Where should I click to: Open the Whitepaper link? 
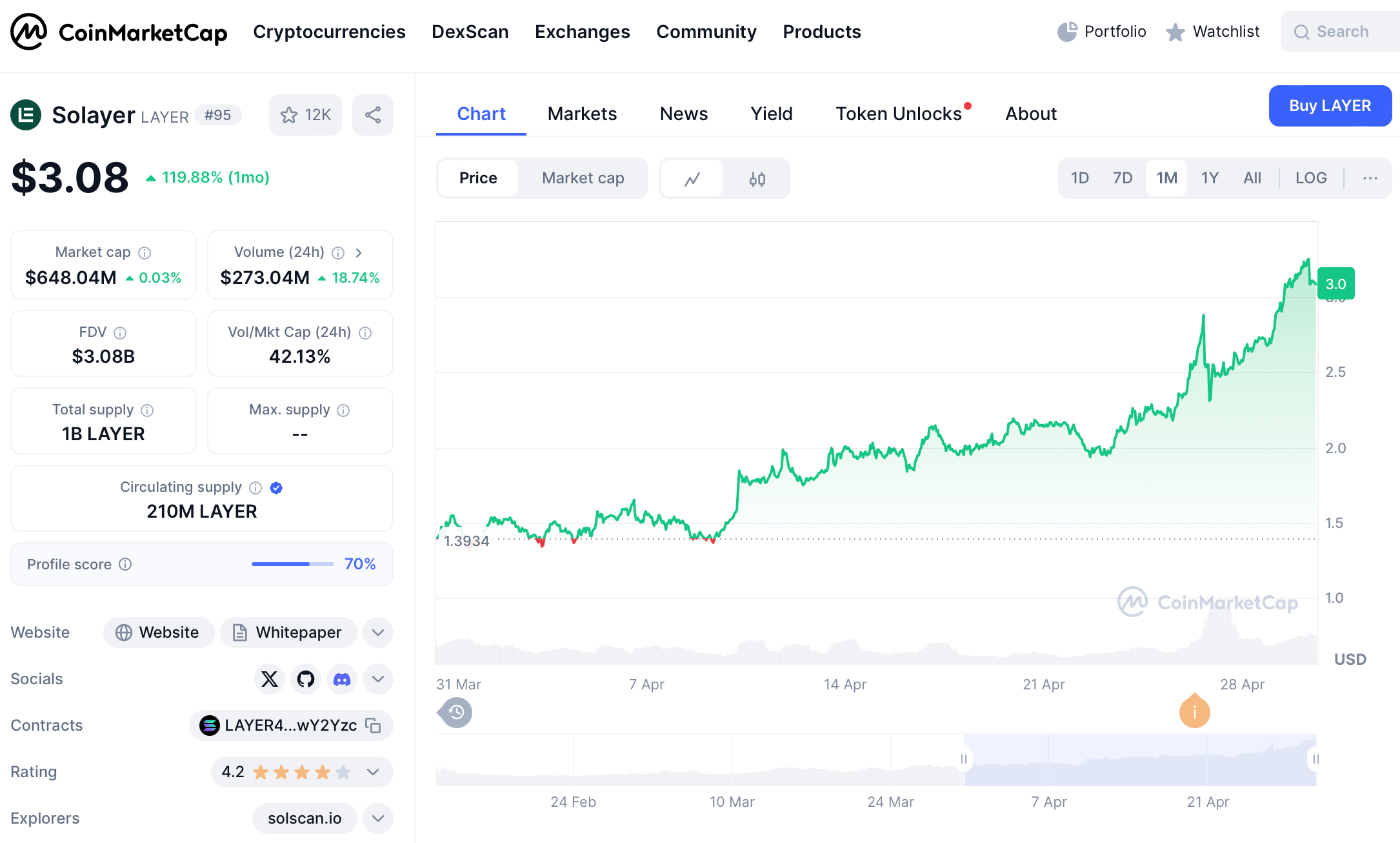point(288,633)
